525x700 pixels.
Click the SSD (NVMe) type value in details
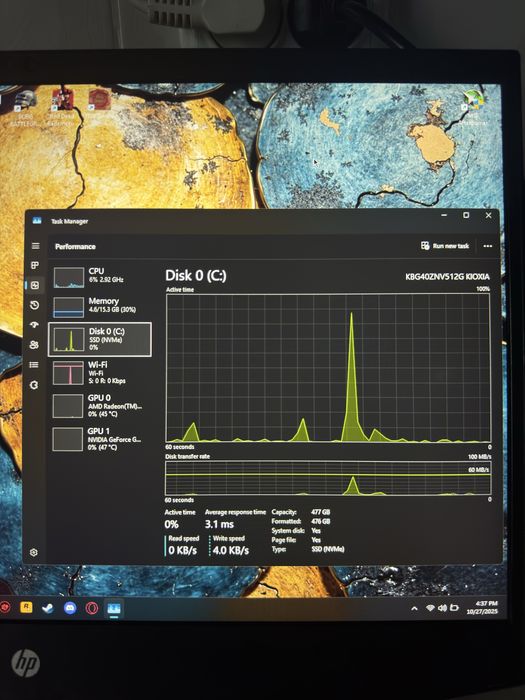[x=328, y=549]
